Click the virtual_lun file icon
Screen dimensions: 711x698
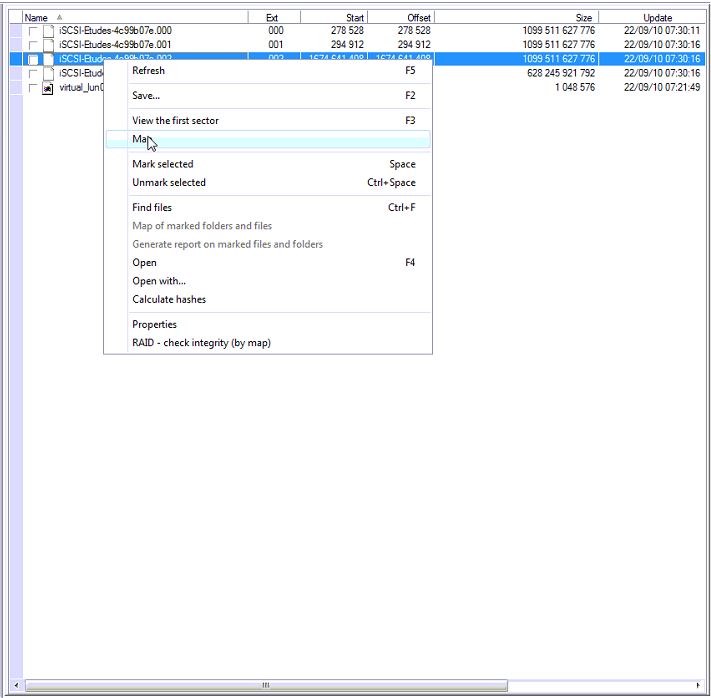click(48, 88)
